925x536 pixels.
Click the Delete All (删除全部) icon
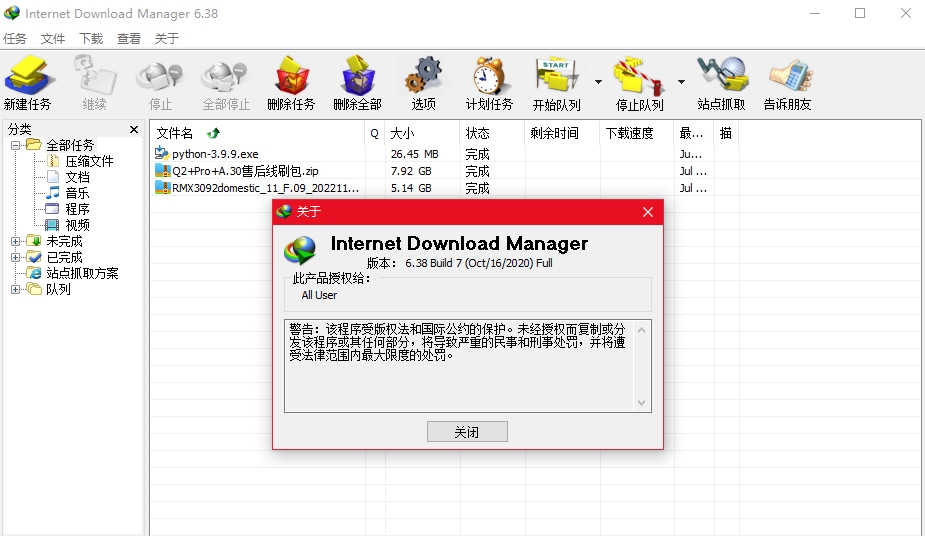[357, 75]
